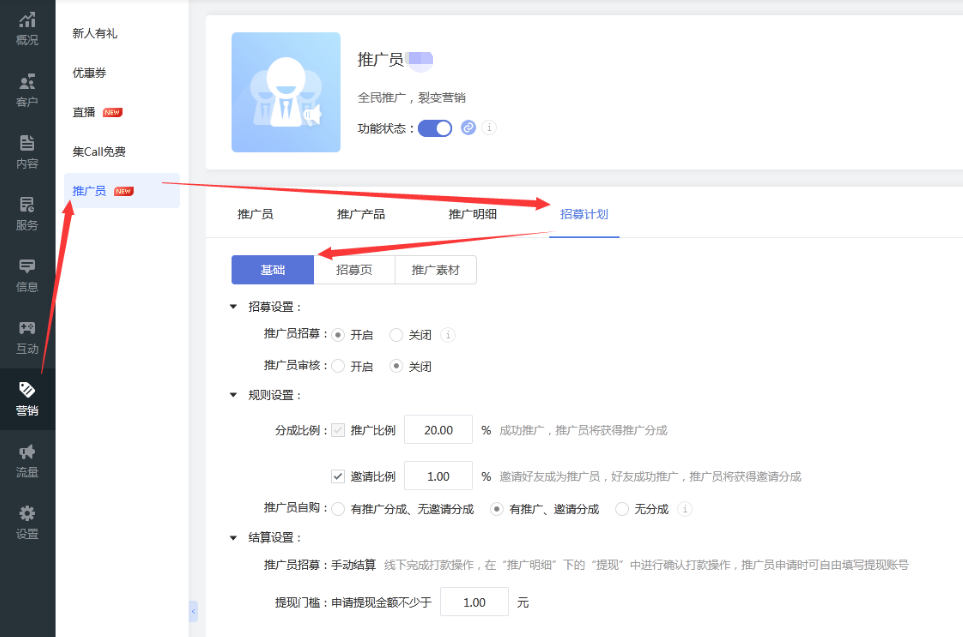This screenshot has width=963, height=637.
Task: Open the 服务 service sidebar icon
Action: click(x=27, y=214)
